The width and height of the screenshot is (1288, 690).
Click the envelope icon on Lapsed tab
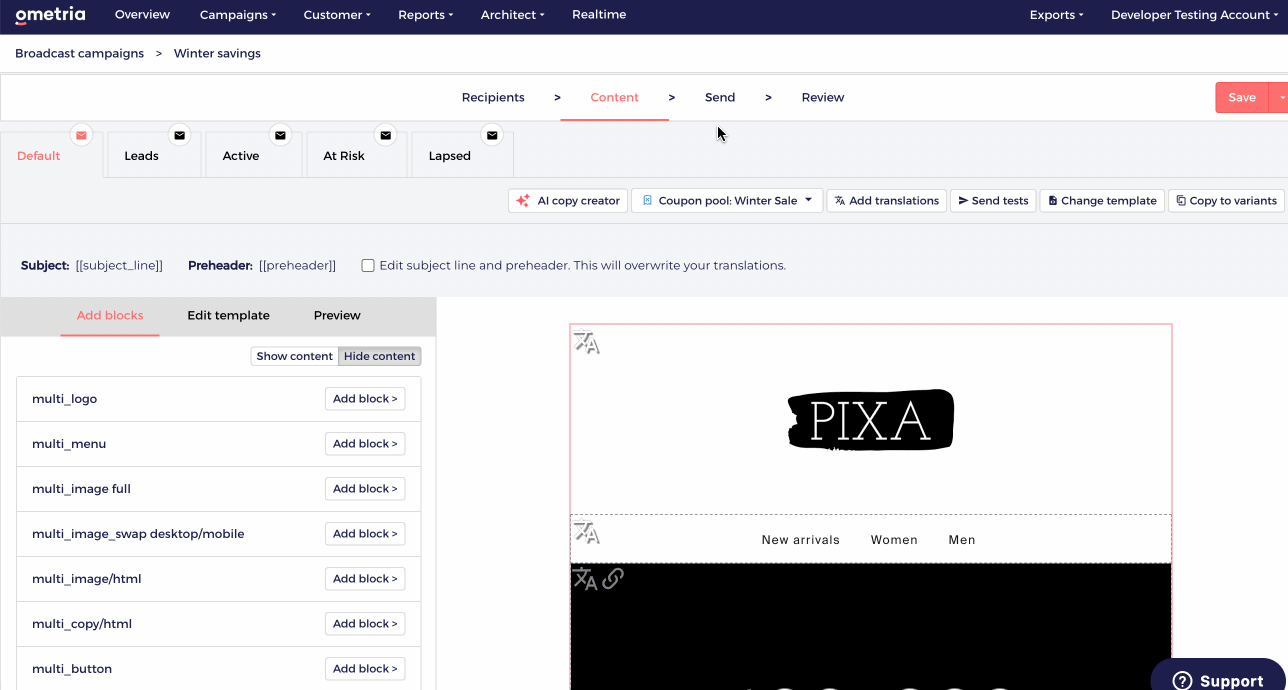click(491, 135)
